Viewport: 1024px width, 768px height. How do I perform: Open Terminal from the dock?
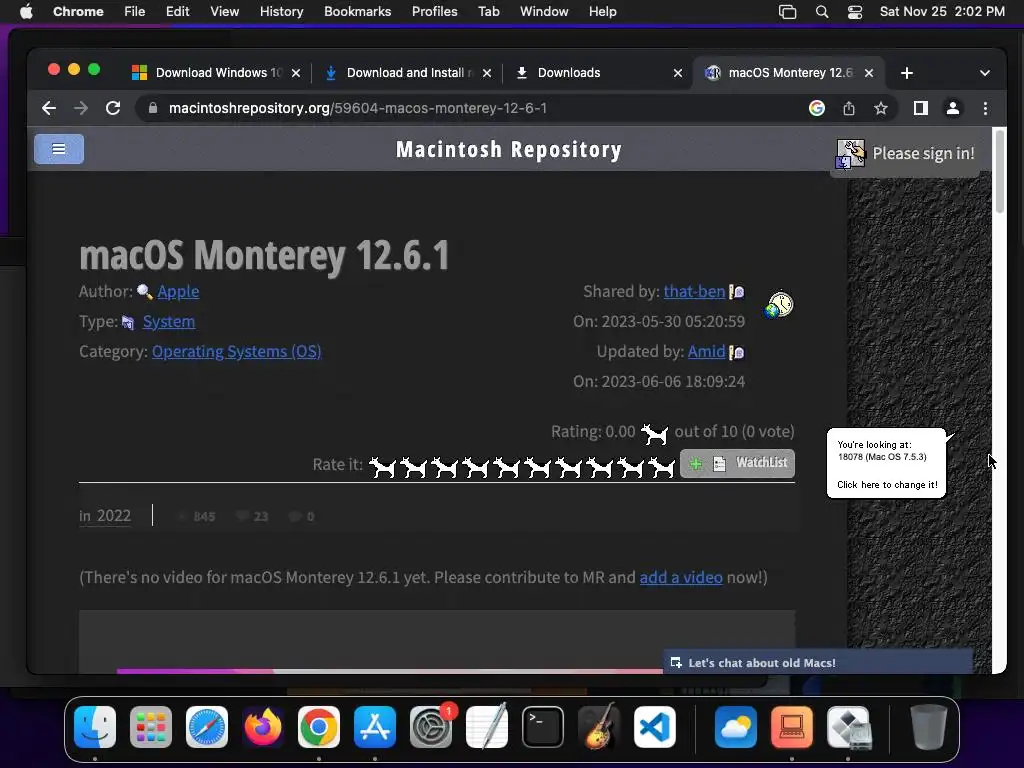pyautogui.click(x=543, y=727)
